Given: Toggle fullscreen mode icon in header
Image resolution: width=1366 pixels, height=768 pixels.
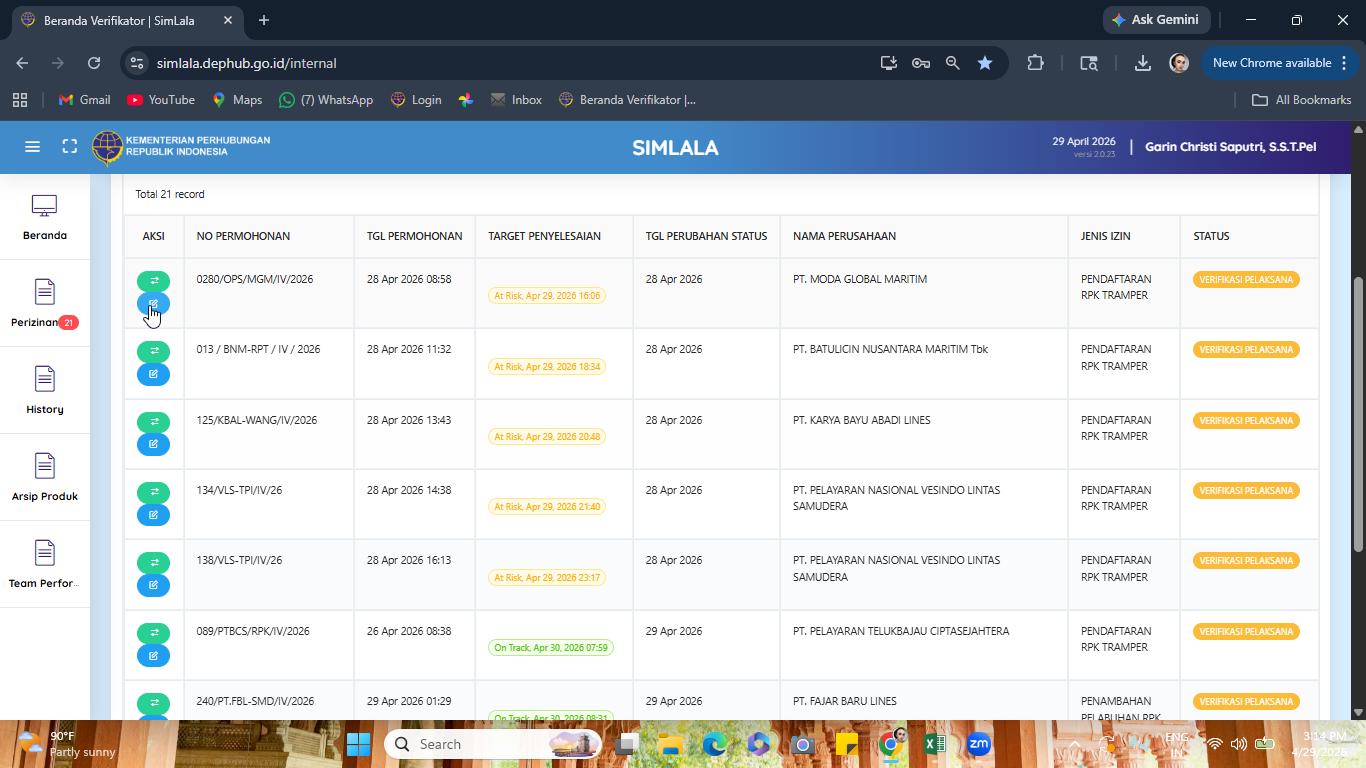Looking at the screenshot, I should click(69, 147).
